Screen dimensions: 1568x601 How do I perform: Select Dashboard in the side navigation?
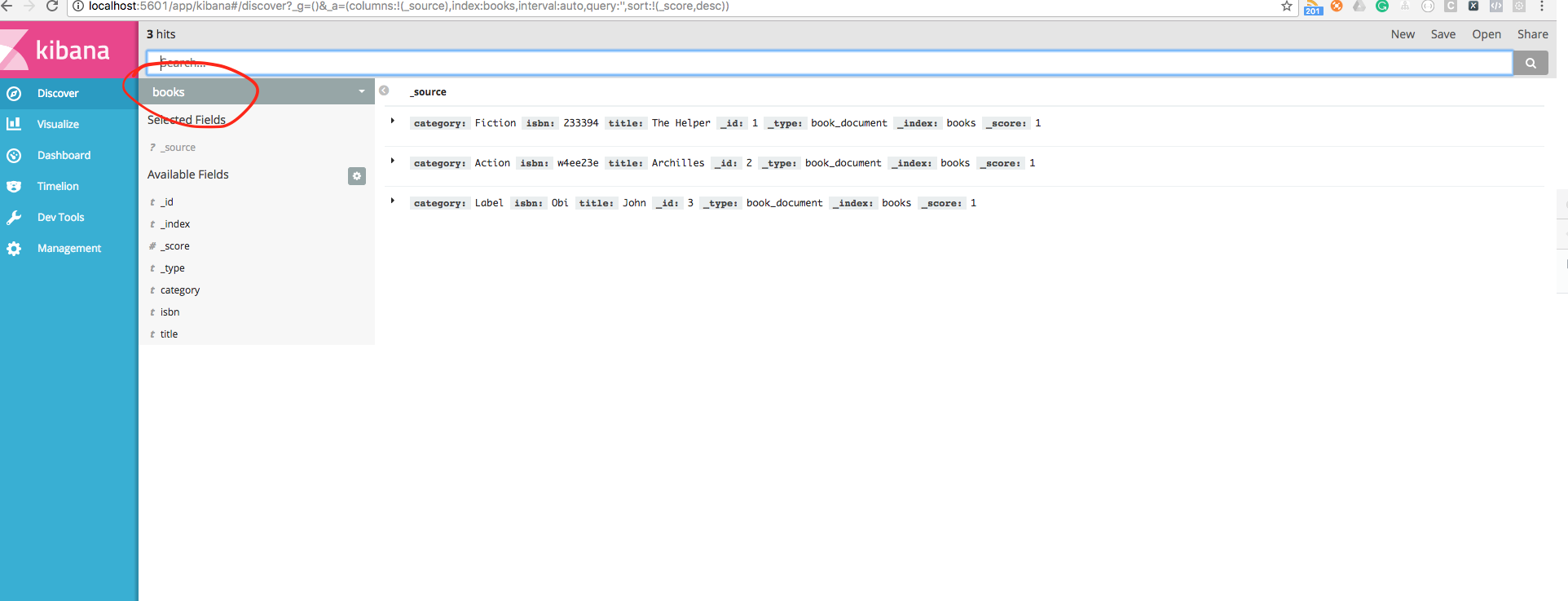pos(69,155)
